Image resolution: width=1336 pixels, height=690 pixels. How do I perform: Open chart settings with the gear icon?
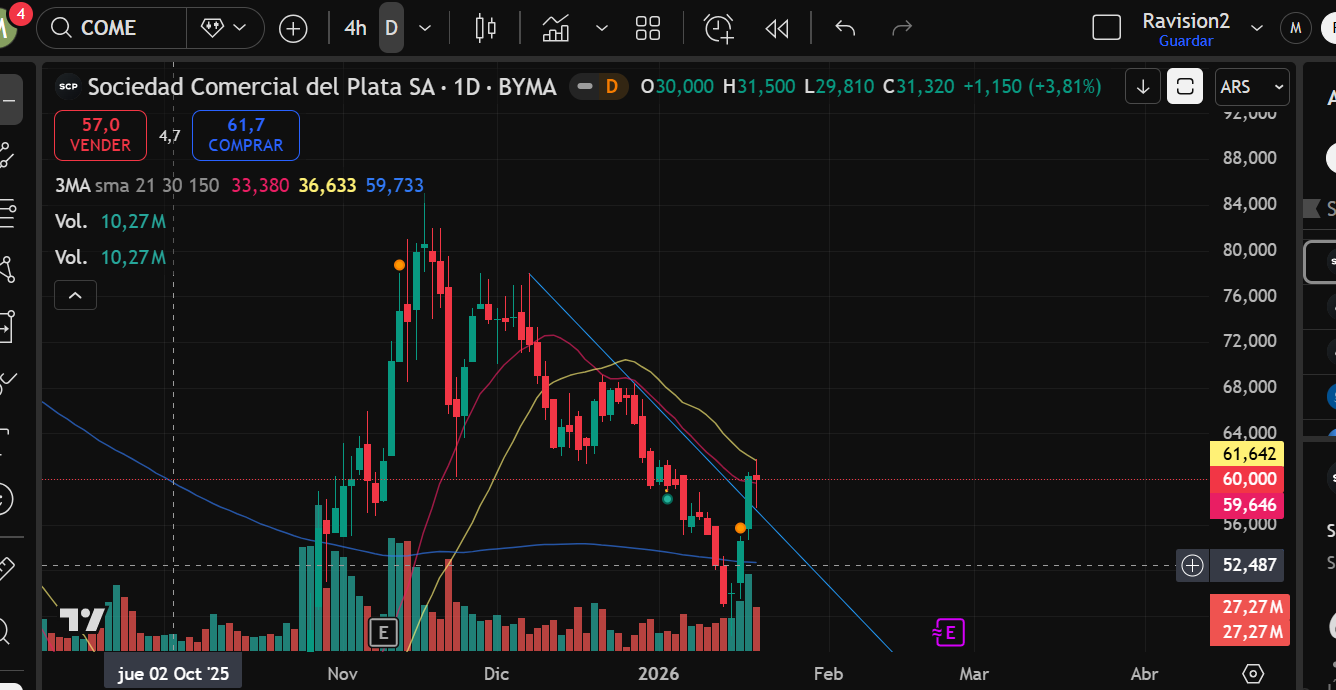1253,675
